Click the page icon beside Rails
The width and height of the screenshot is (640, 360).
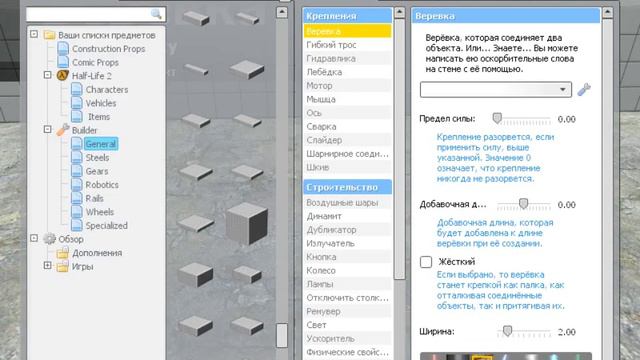point(77,198)
